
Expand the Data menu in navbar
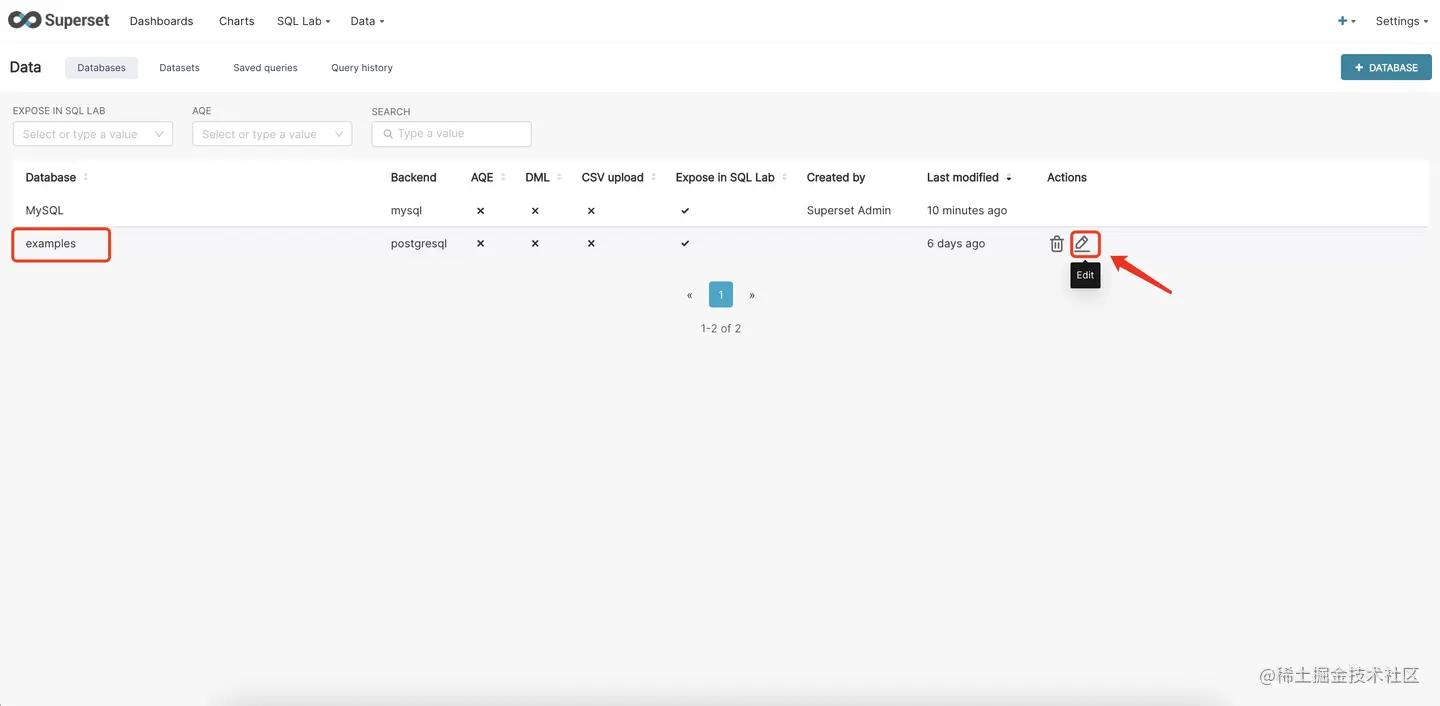pos(367,21)
